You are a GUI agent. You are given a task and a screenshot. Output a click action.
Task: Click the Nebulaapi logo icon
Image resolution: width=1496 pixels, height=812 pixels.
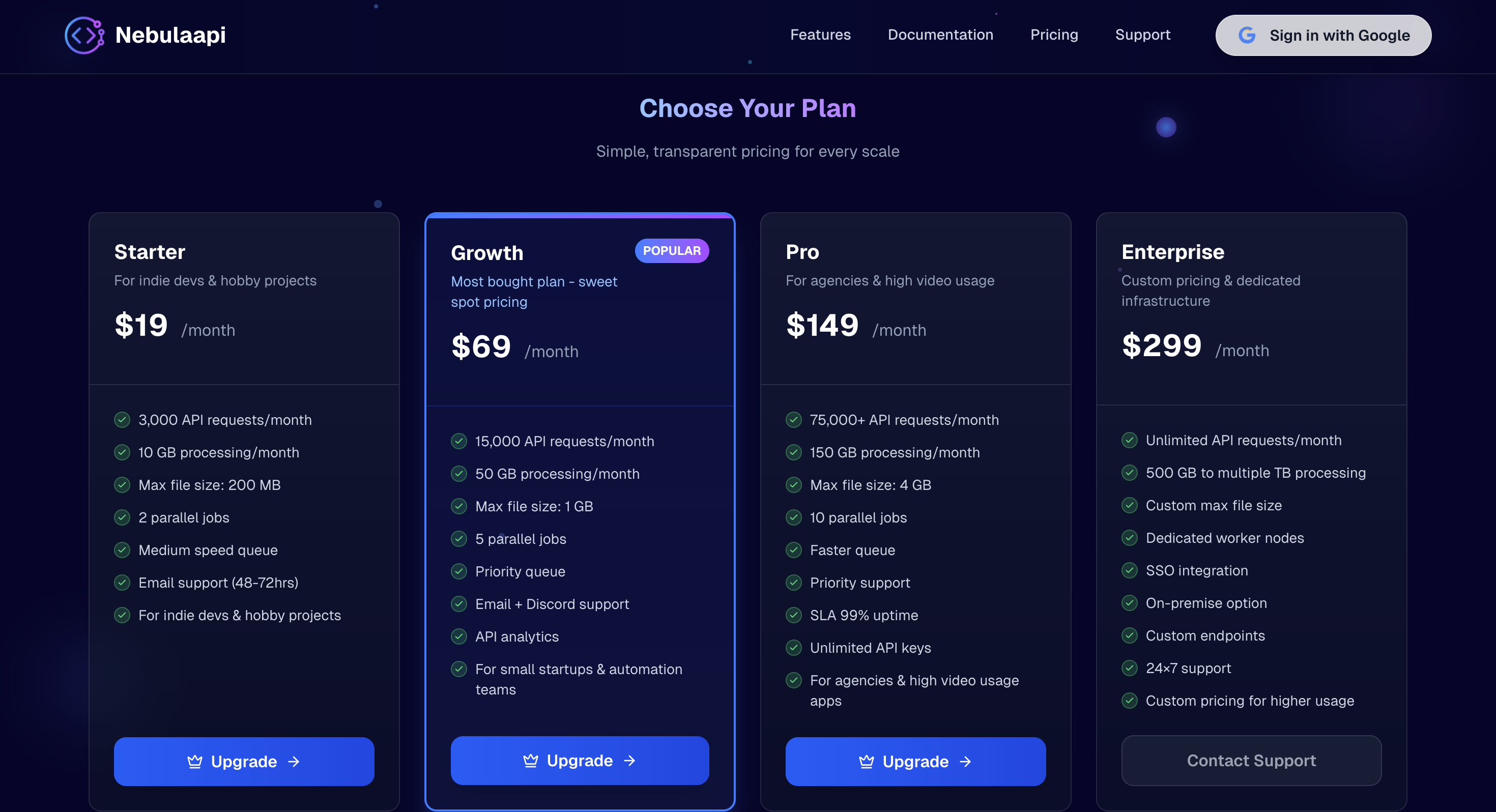click(x=85, y=36)
